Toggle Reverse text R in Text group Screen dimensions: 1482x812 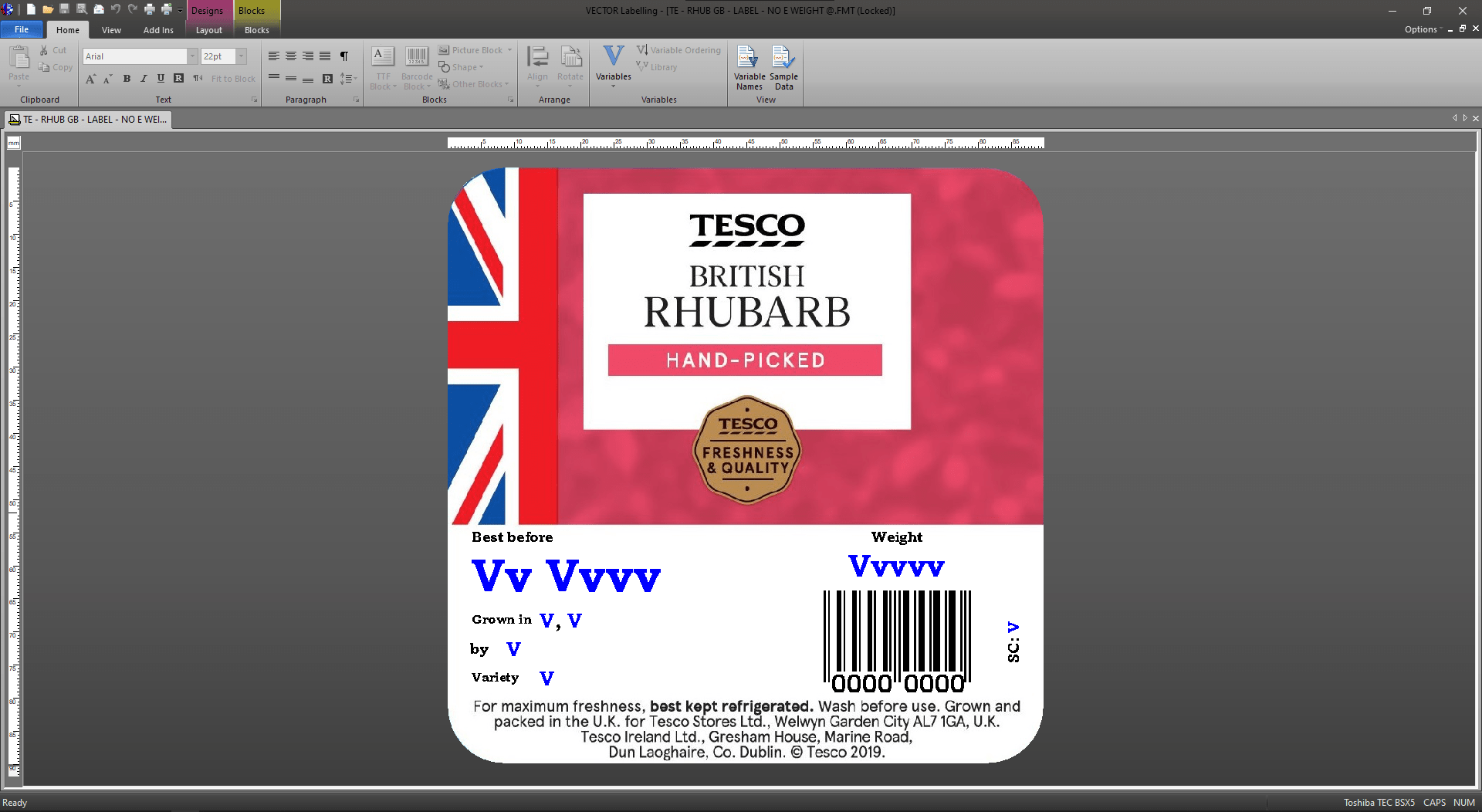[x=178, y=79]
